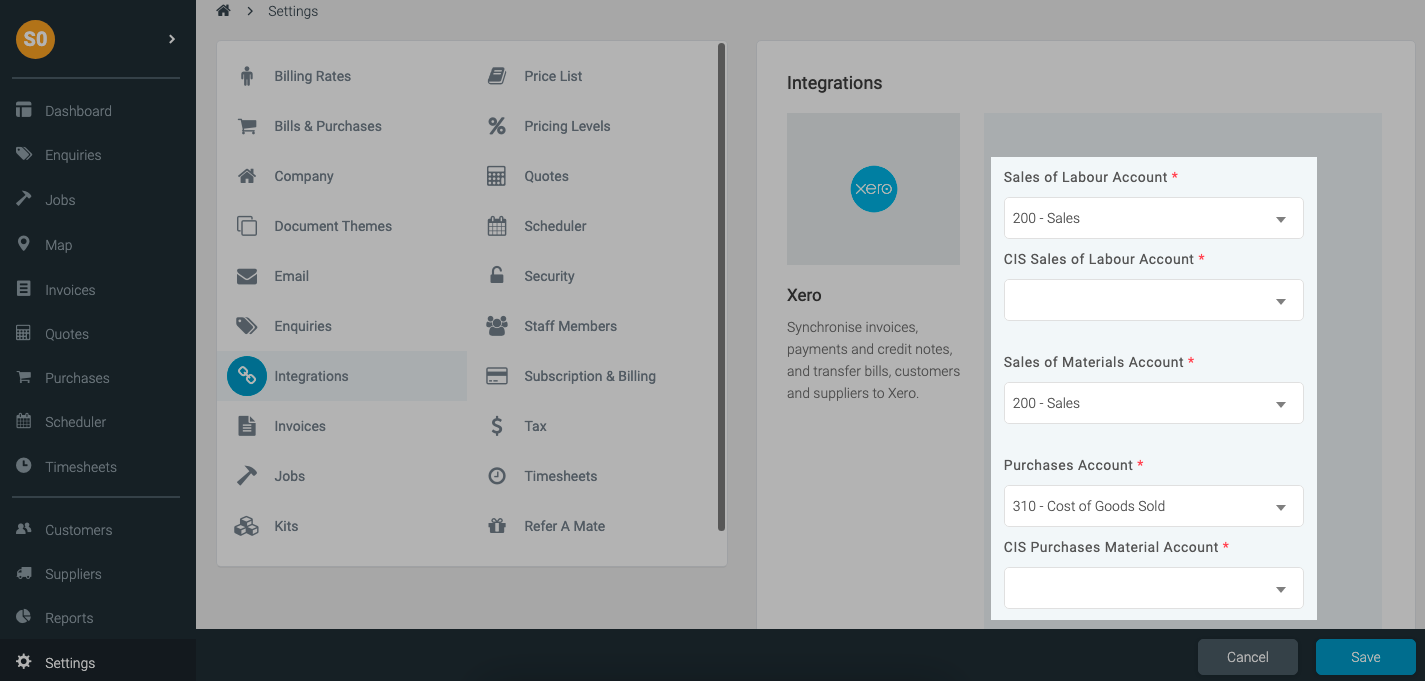Open CIS Purchases Material Account dropdown
Screen dimensions: 1425x681
coord(1153,588)
